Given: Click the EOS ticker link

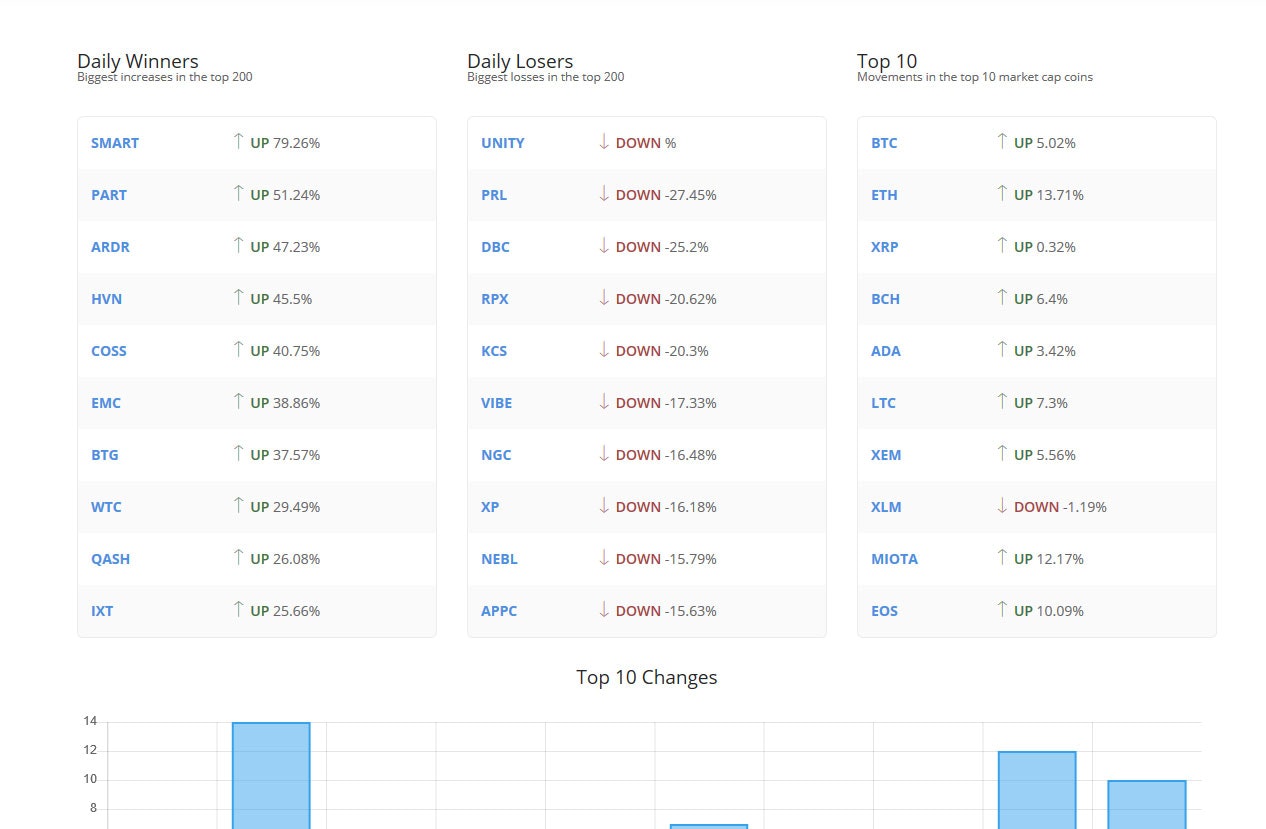Looking at the screenshot, I should 885,611.
